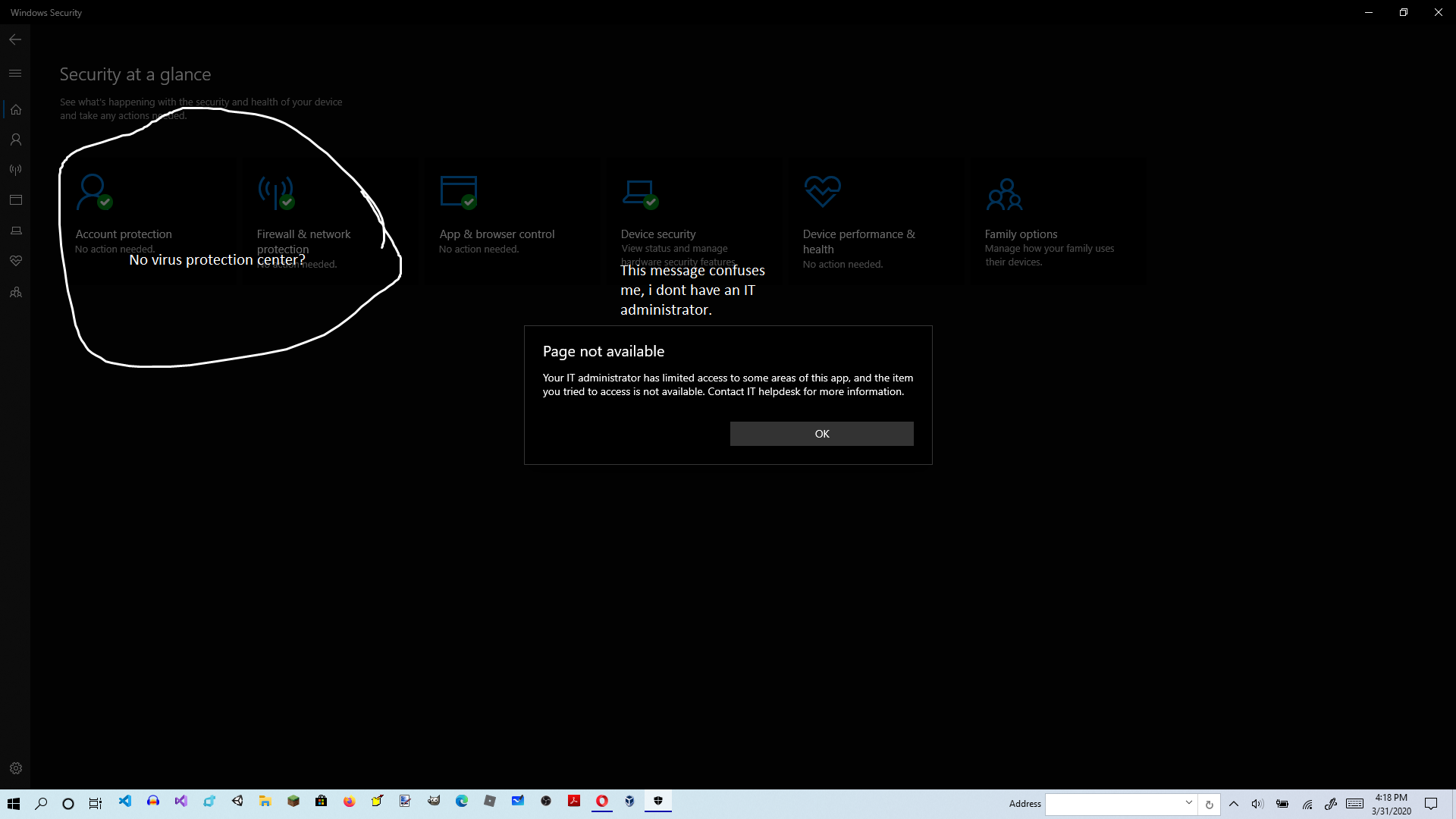Open taskbar Search magnifier

[41, 803]
